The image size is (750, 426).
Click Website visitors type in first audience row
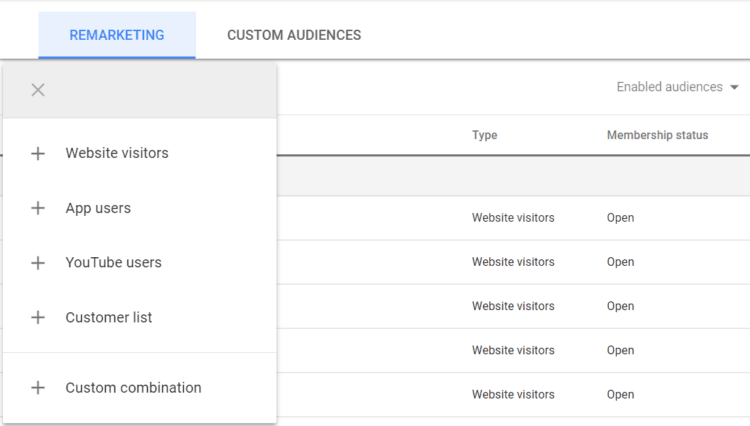513,218
